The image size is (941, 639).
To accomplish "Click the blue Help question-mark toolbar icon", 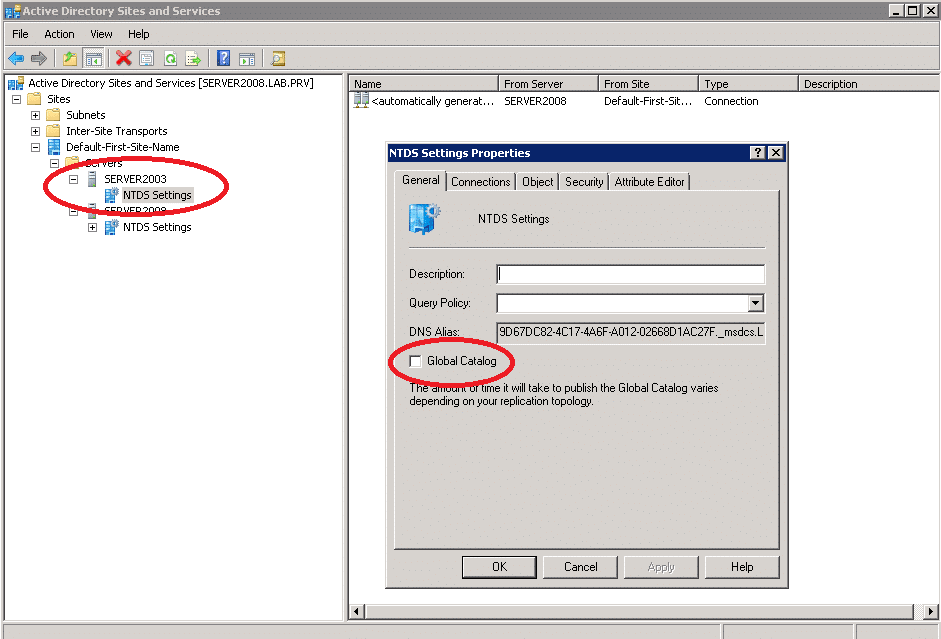I will click(223, 58).
